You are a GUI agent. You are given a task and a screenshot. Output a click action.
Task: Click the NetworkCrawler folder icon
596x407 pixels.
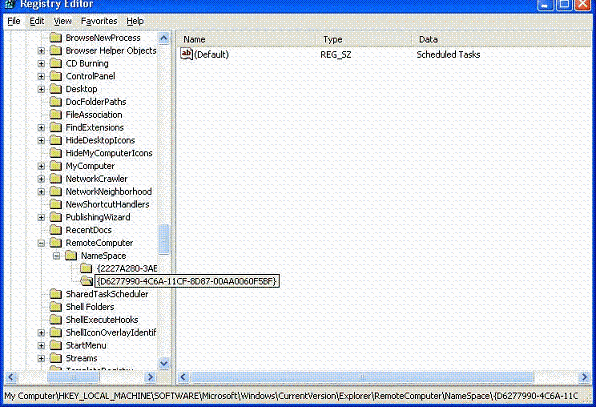tap(56, 179)
